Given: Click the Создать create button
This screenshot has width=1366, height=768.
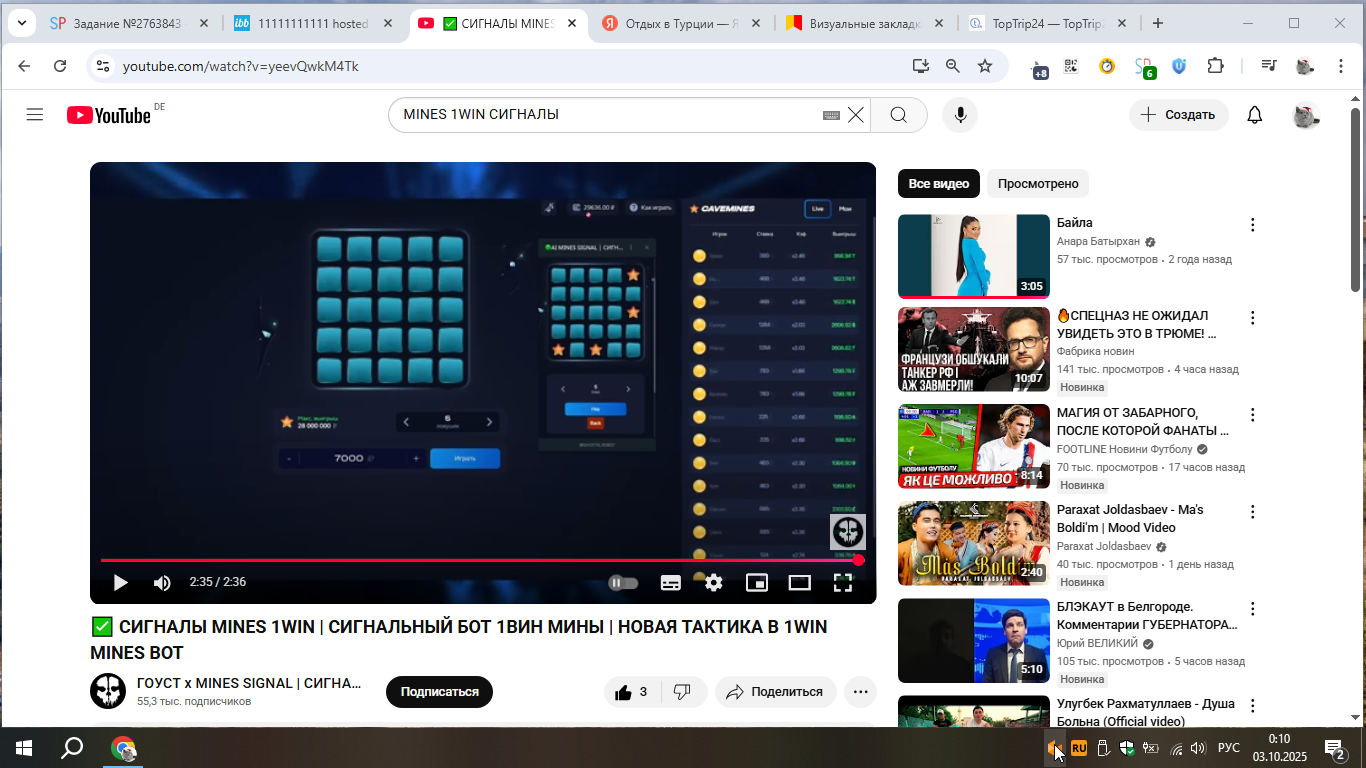Looking at the screenshot, I should (x=1178, y=115).
